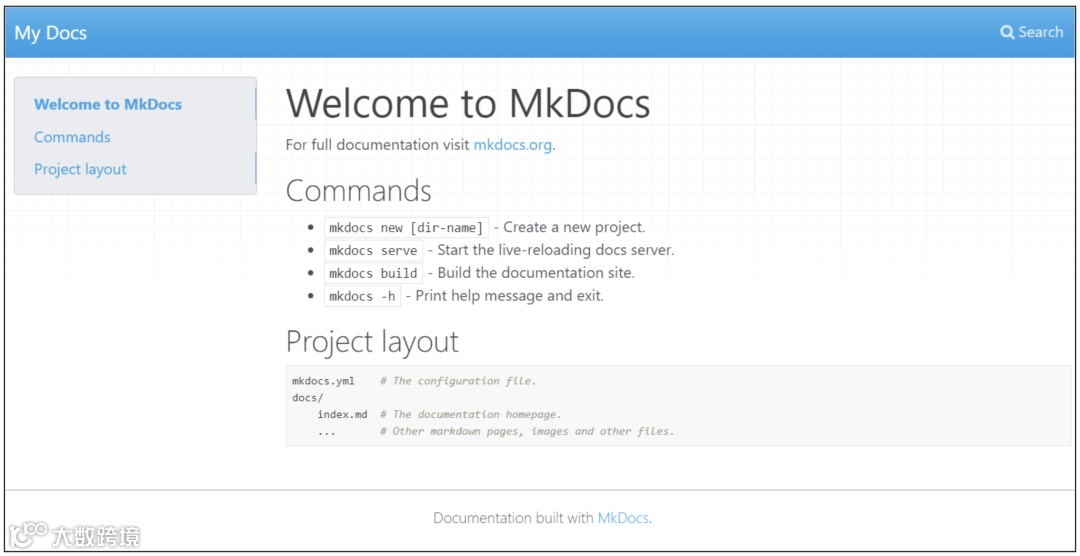Click the docs/ line in code block
Screen dimensions: 1080x556
click(x=308, y=398)
